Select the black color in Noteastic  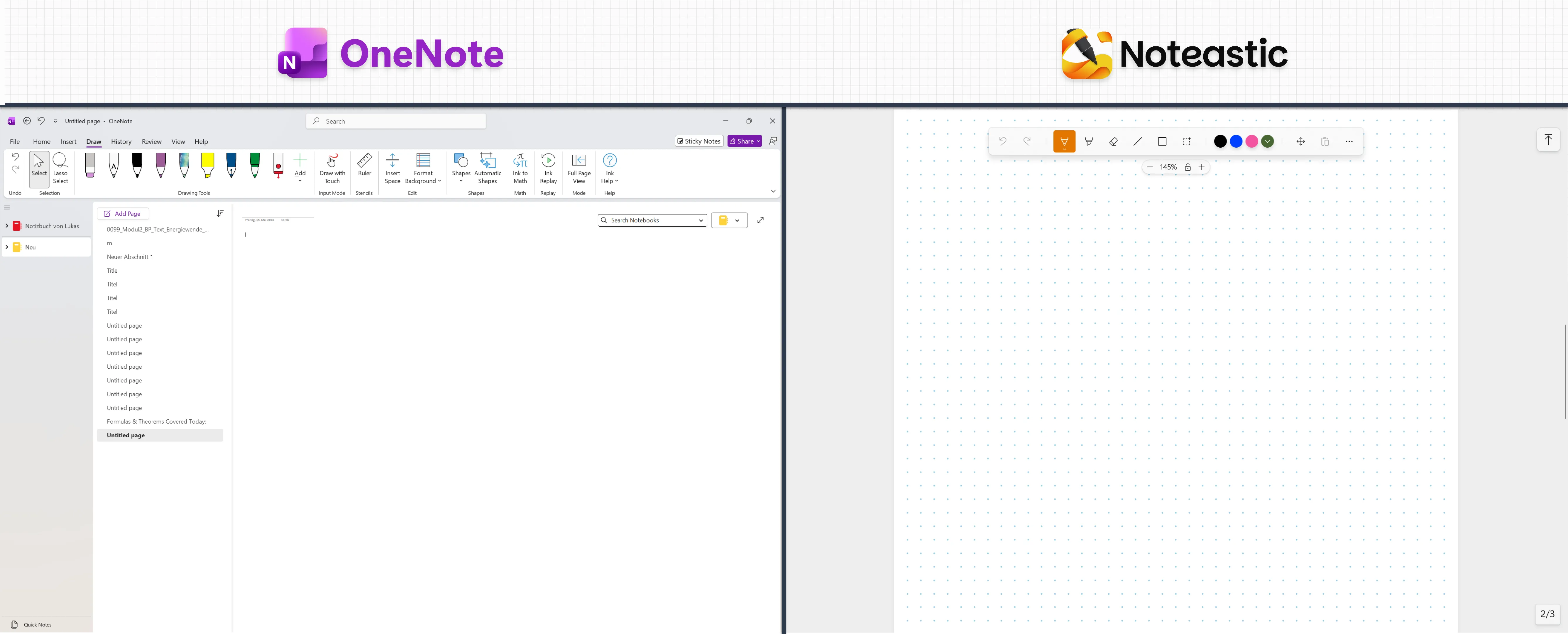point(1220,141)
